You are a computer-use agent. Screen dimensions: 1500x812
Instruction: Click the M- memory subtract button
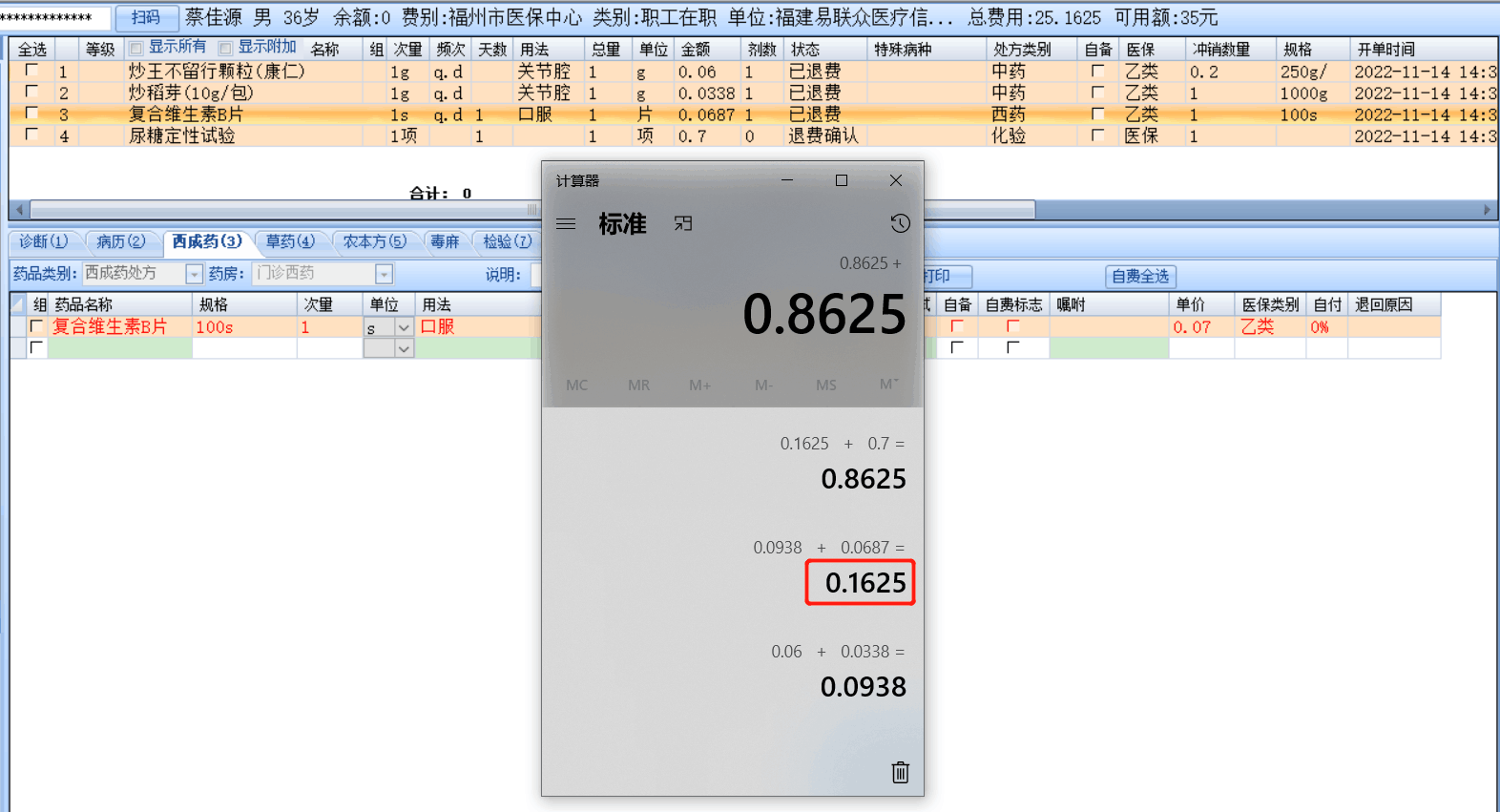[763, 385]
